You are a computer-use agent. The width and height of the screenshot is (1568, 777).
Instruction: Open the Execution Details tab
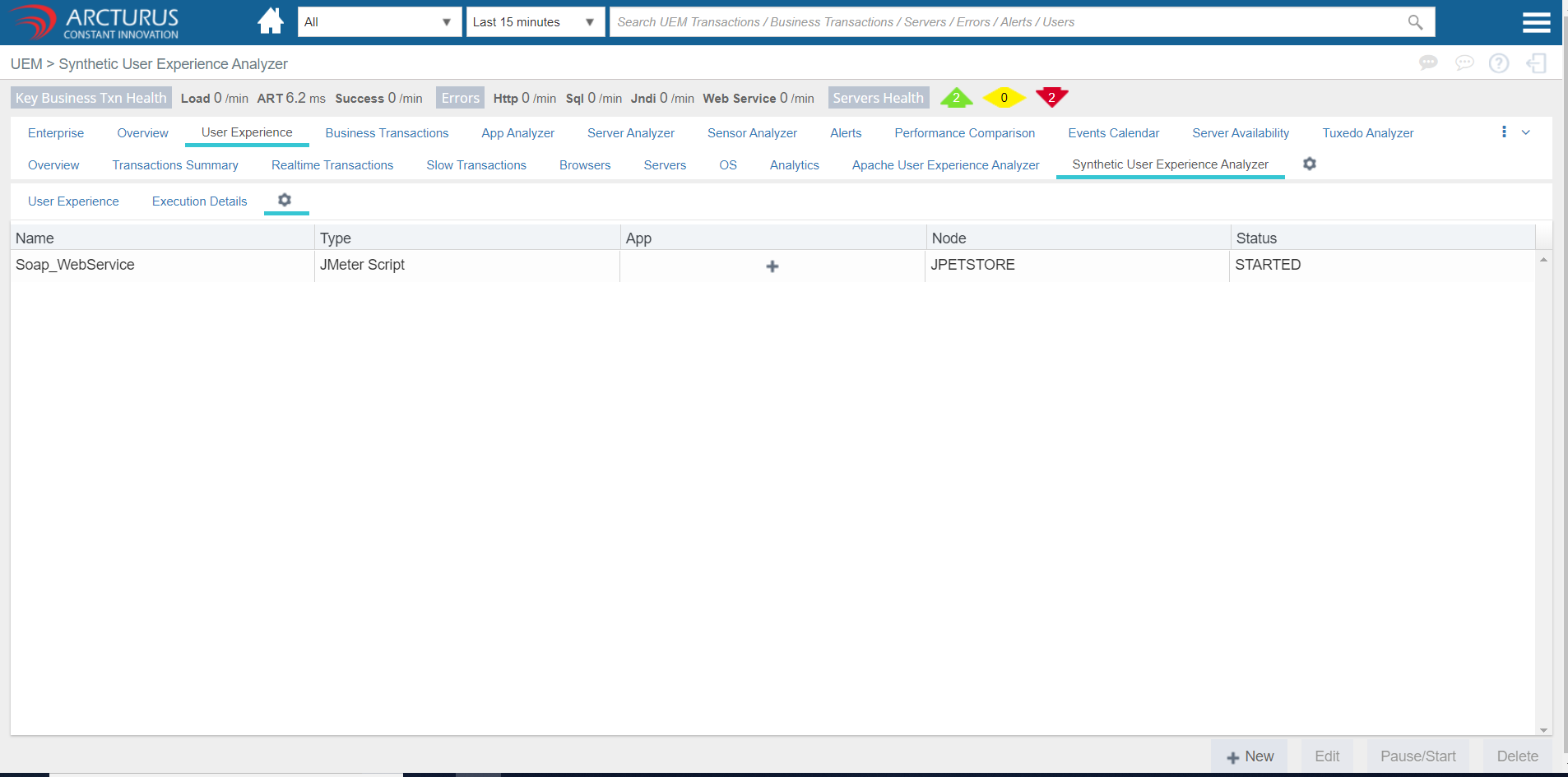[x=199, y=201]
